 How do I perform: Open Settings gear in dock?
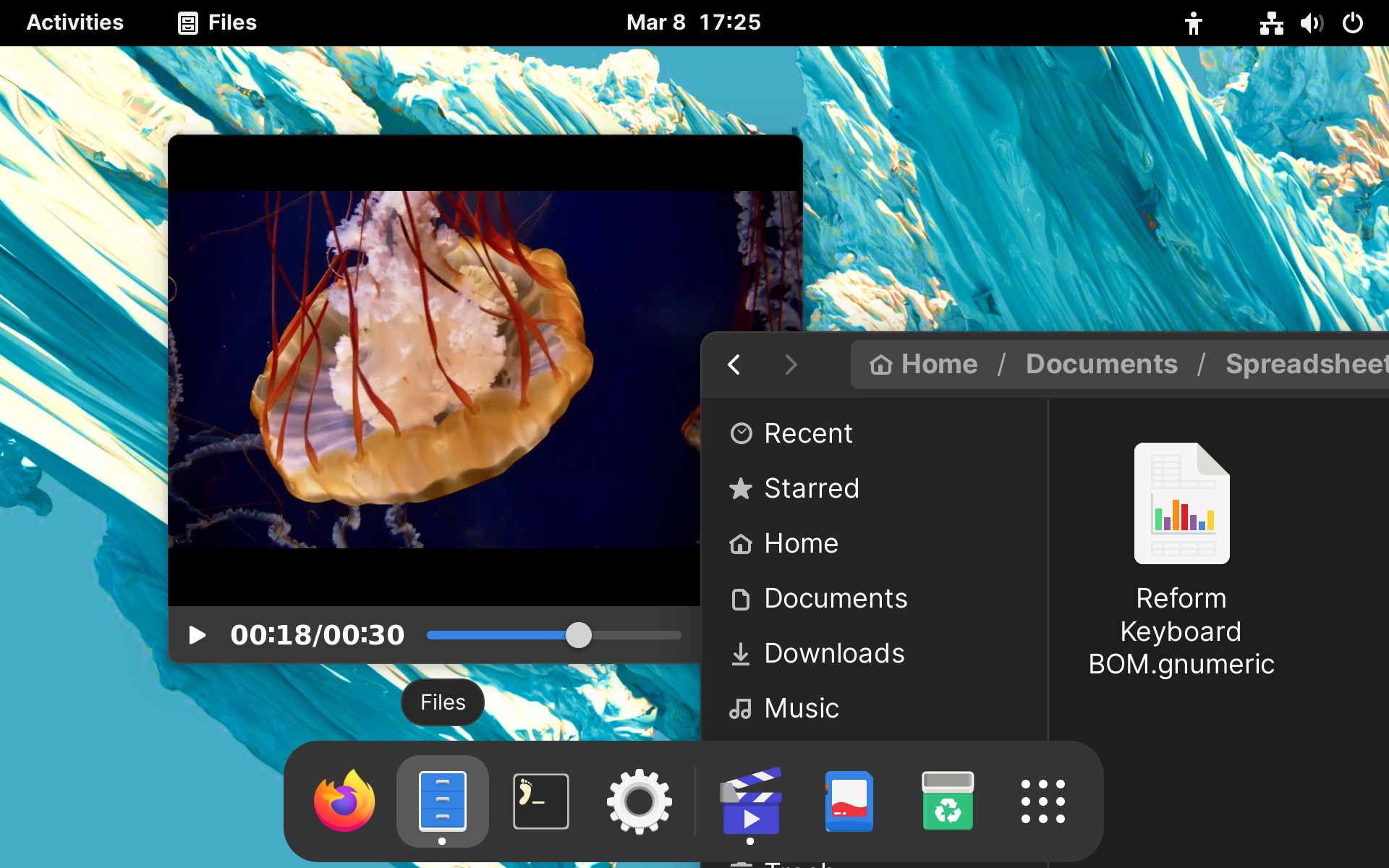pyautogui.click(x=639, y=801)
